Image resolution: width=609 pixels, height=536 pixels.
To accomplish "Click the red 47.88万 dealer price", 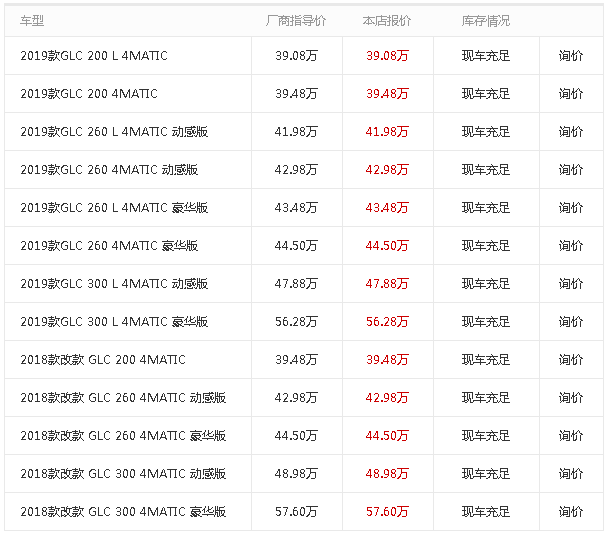I will point(387,284).
